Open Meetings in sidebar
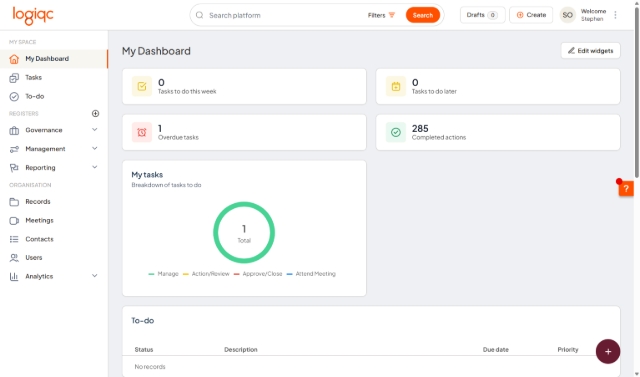Screen dimensions: 640x377 [54, 220]
